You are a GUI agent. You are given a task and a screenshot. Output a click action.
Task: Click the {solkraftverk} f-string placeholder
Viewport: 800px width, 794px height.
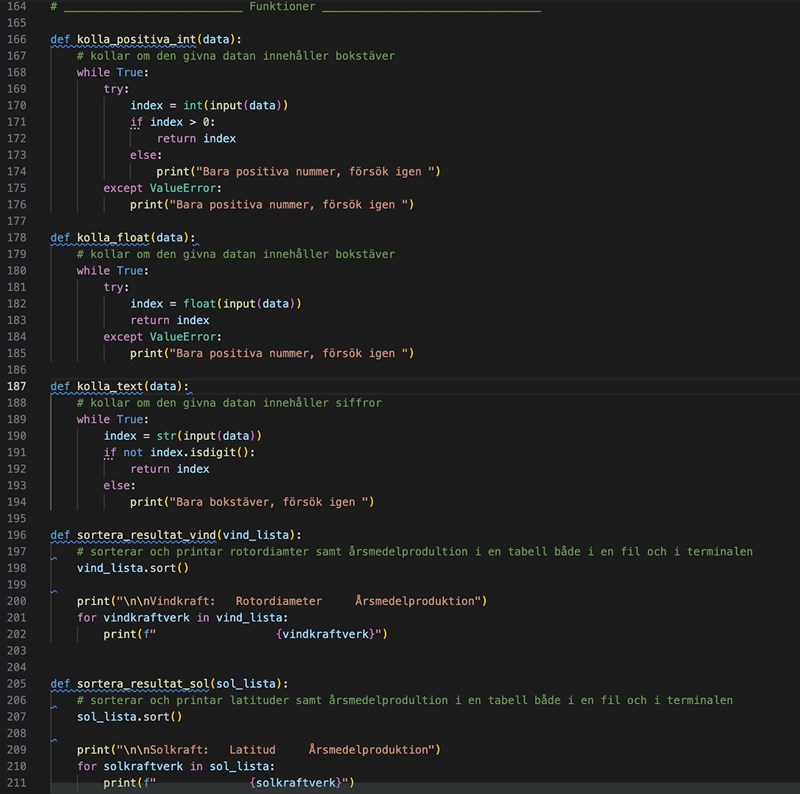pos(297,782)
